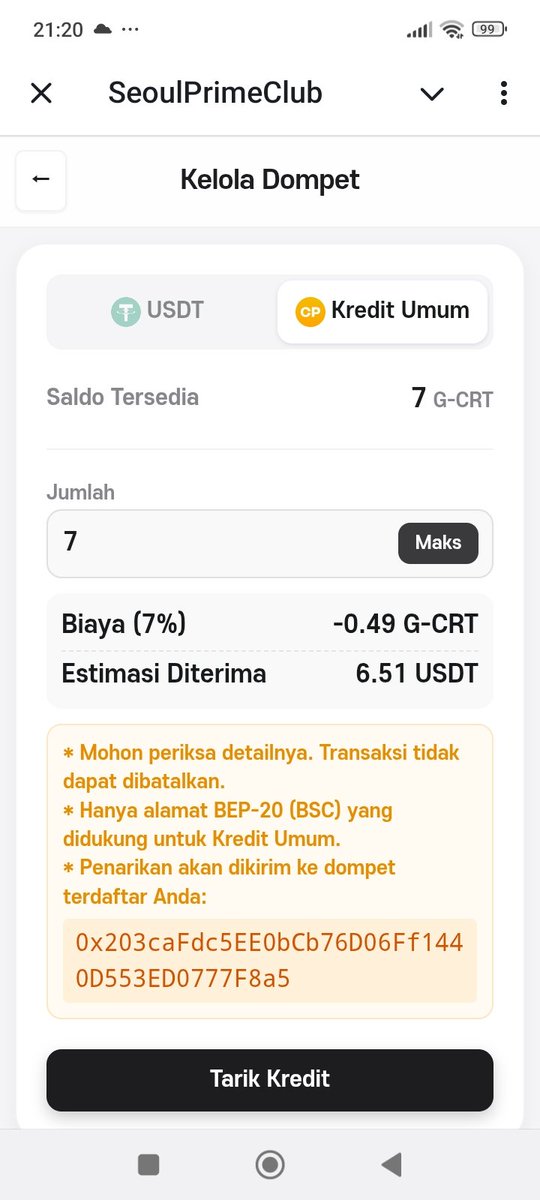540x1200 pixels.
Task: Tap the SeoulPrimeClub page title
Action: coord(215,94)
